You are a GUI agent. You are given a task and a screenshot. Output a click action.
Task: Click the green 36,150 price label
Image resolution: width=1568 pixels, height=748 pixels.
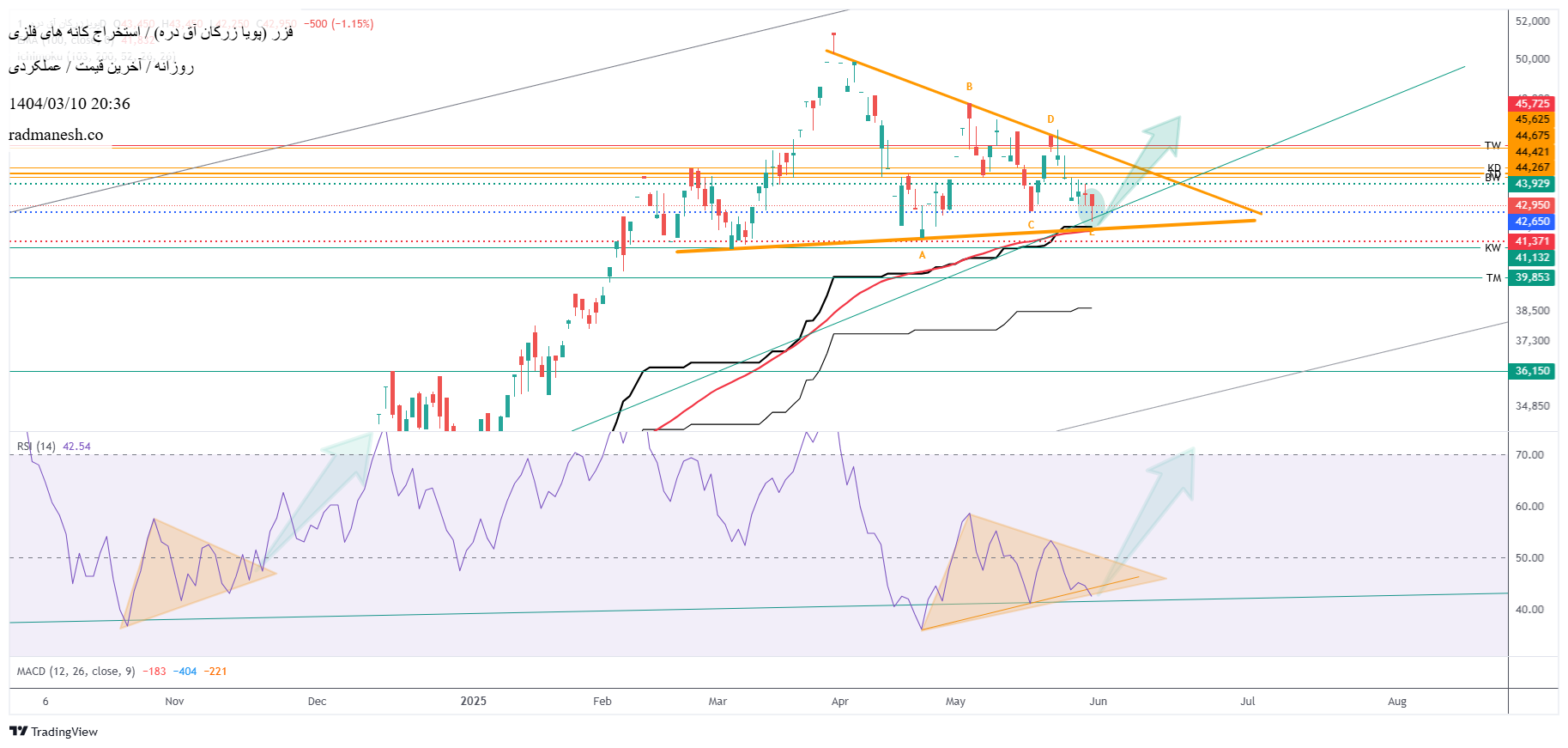pos(1532,371)
